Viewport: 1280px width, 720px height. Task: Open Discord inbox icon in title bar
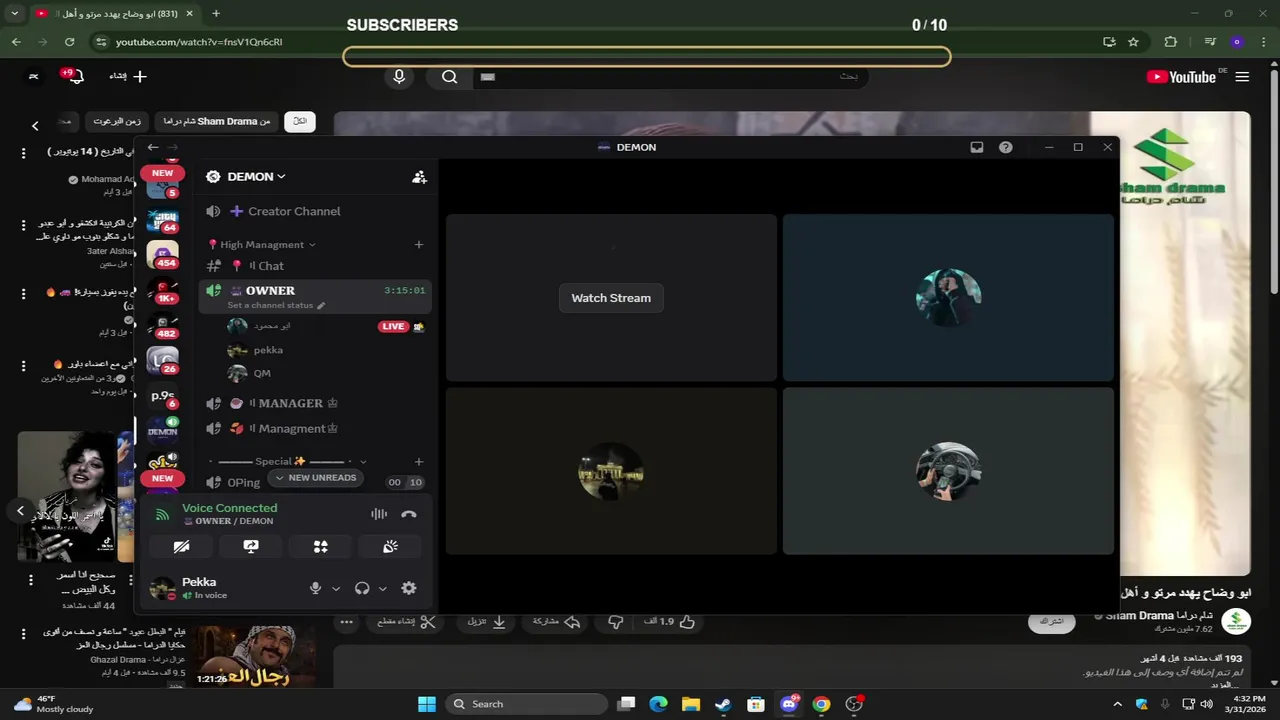(x=977, y=147)
